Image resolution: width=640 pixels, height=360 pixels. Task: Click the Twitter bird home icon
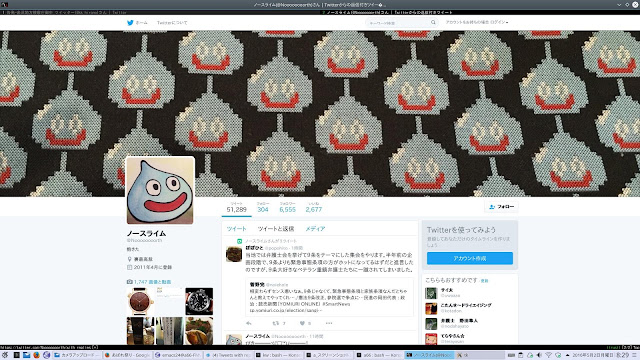click(x=130, y=23)
